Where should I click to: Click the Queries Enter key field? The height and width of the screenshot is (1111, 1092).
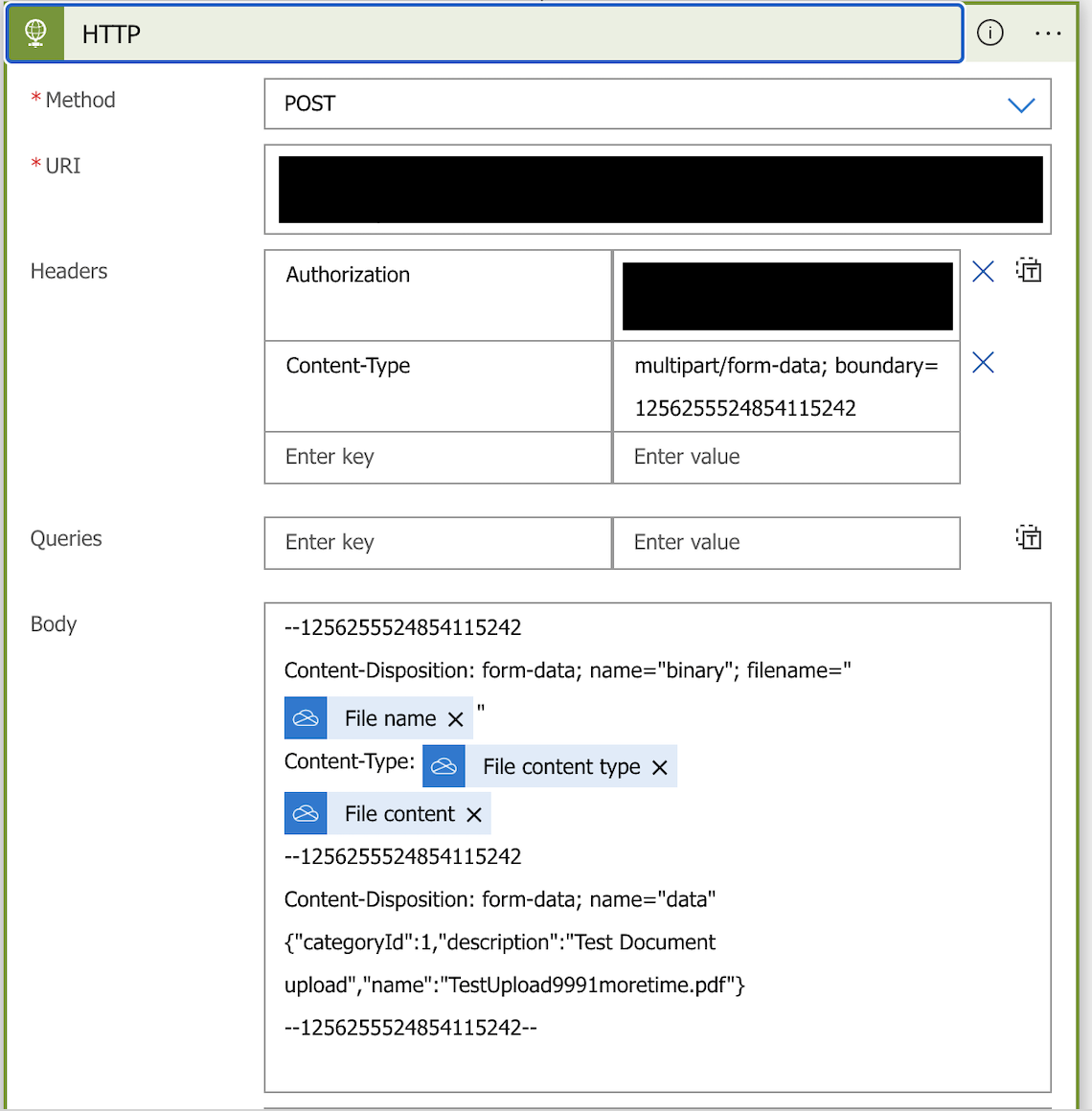click(x=438, y=543)
